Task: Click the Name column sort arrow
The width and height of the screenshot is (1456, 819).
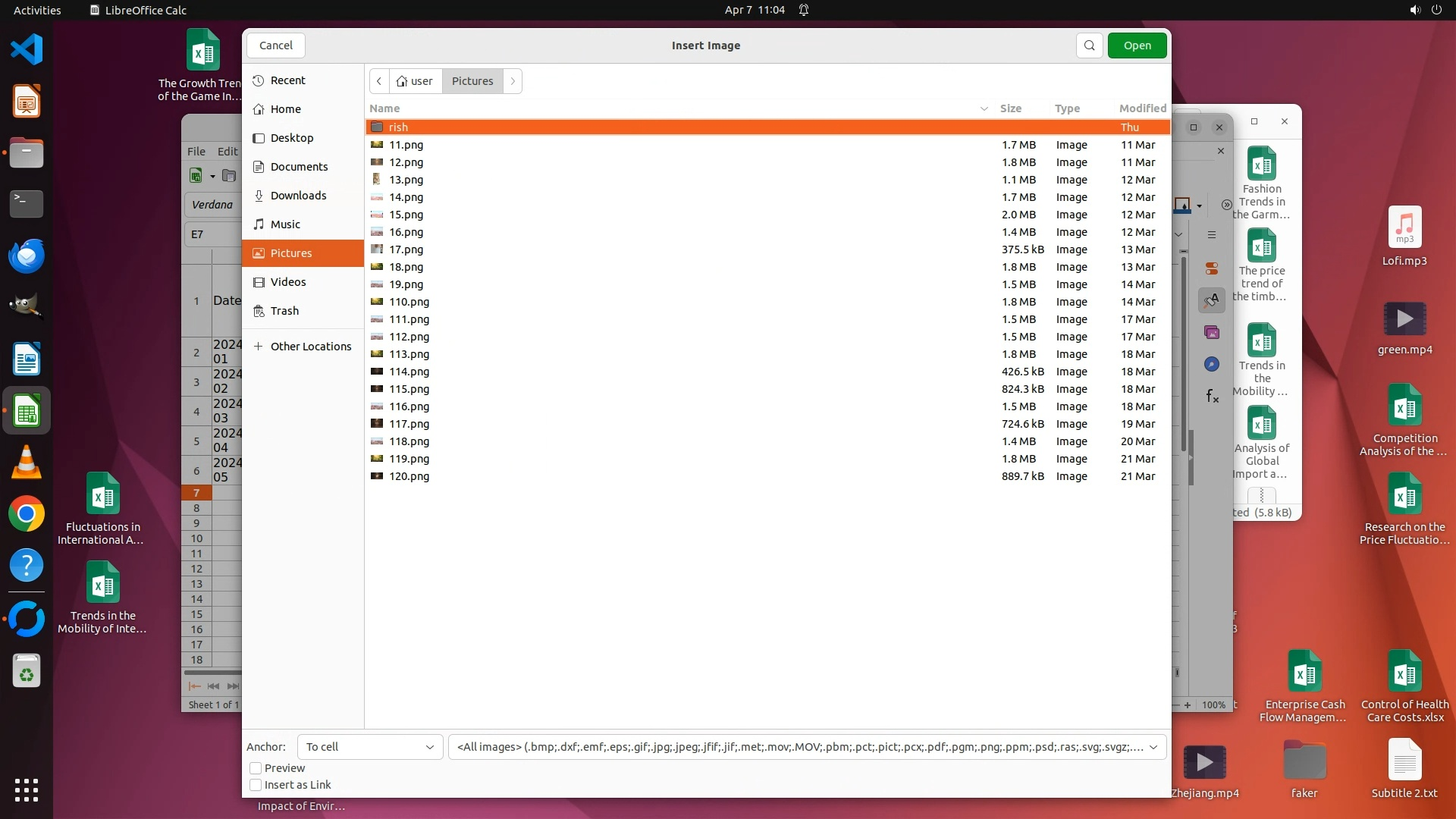Action: pos(984,108)
